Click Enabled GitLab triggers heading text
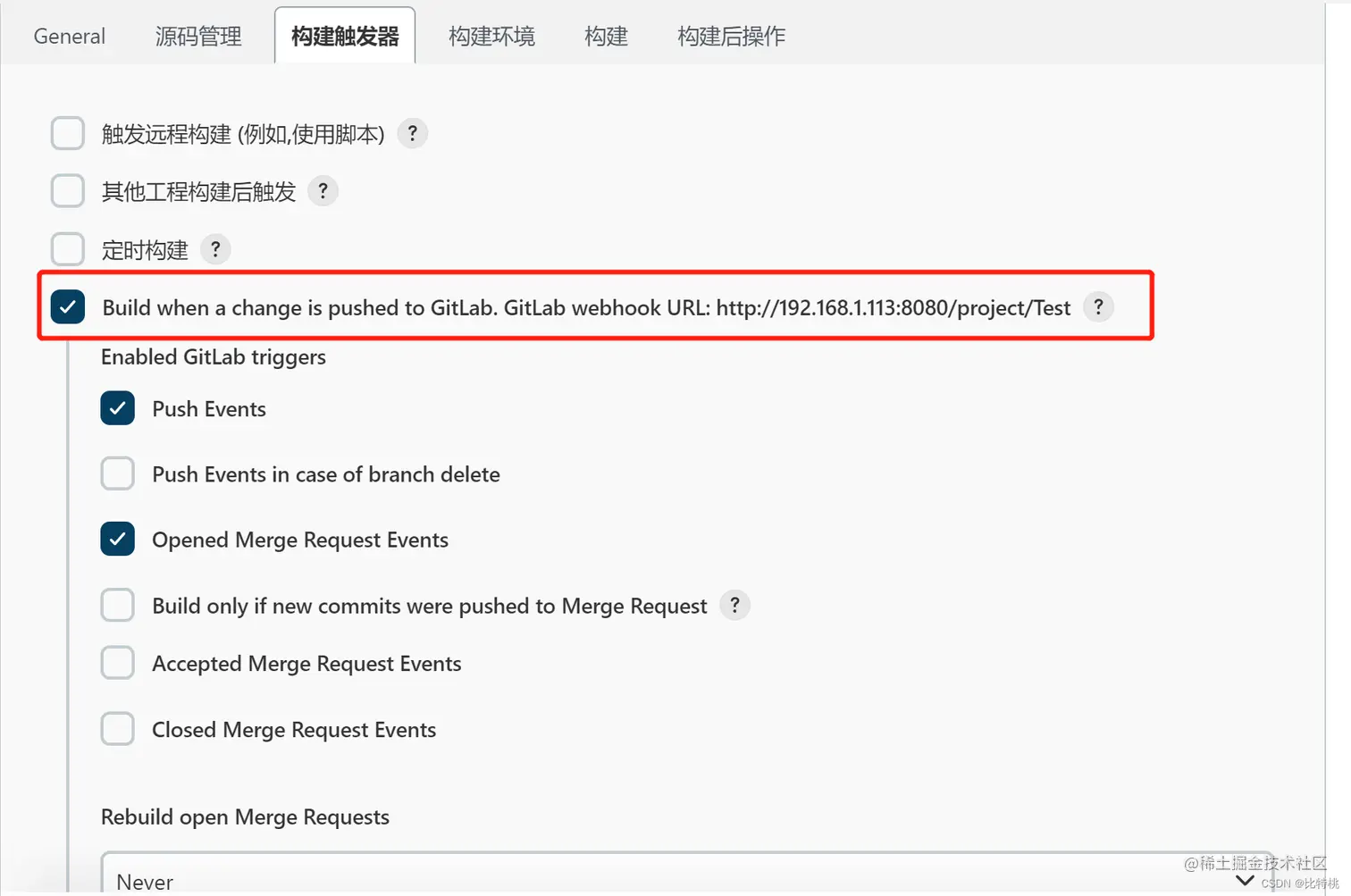Screen dimensions: 1351x896 (214, 357)
